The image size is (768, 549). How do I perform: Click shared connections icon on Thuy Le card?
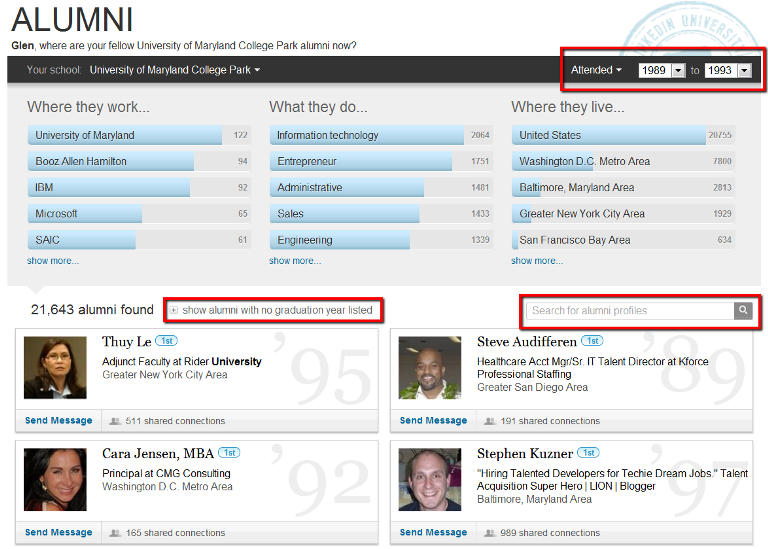[115, 421]
